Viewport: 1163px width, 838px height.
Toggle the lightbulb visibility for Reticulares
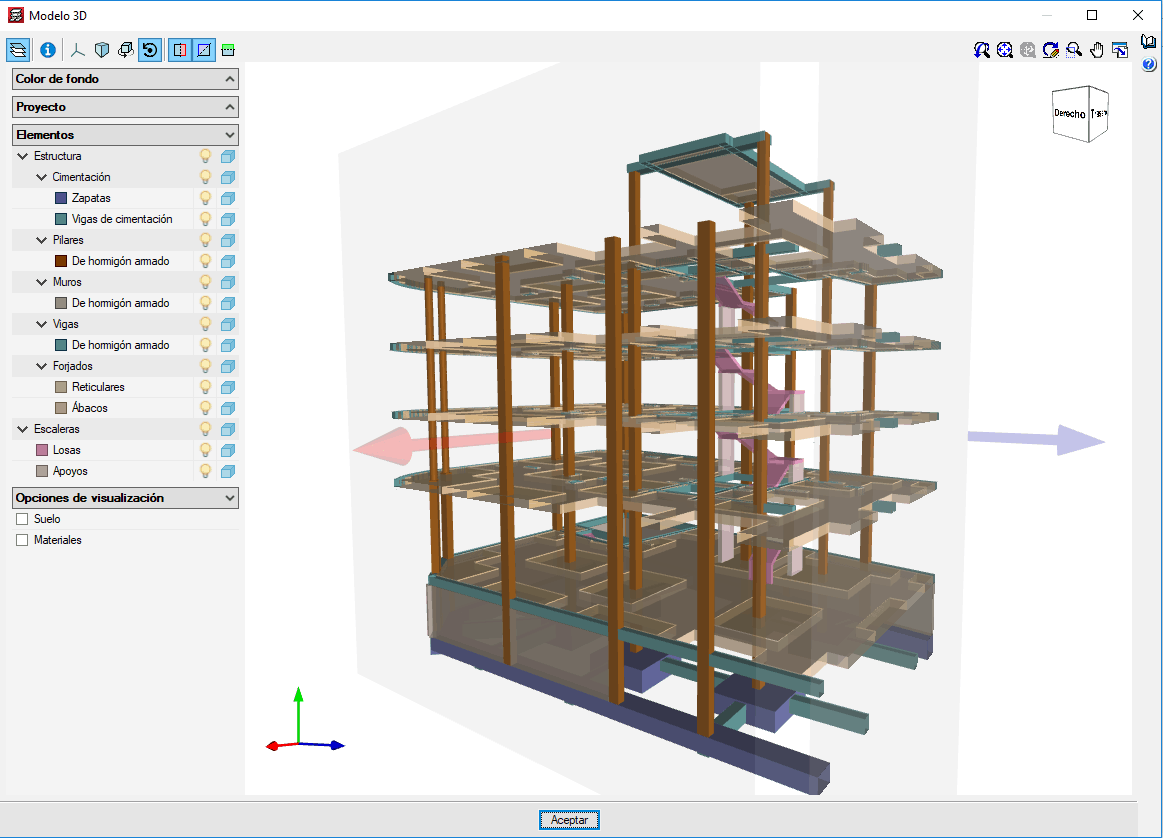[x=205, y=387]
